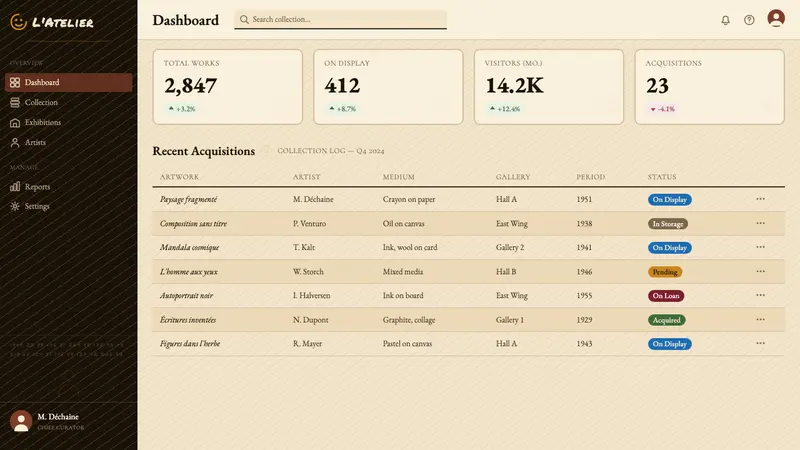Open more options for Autoportrait noir row
This screenshot has height=450, width=800.
click(x=760, y=295)
